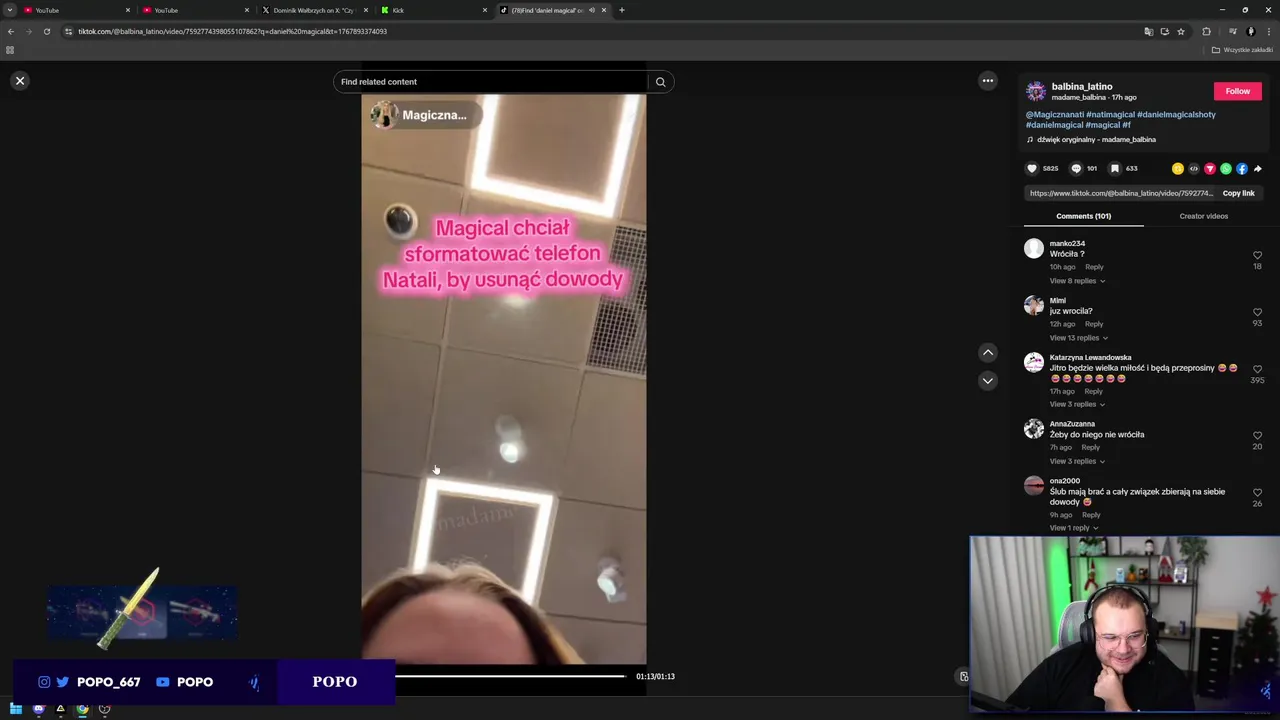The image size is (1280, 720).
Task: Open new browser tab
Action: tap(621, 10)
